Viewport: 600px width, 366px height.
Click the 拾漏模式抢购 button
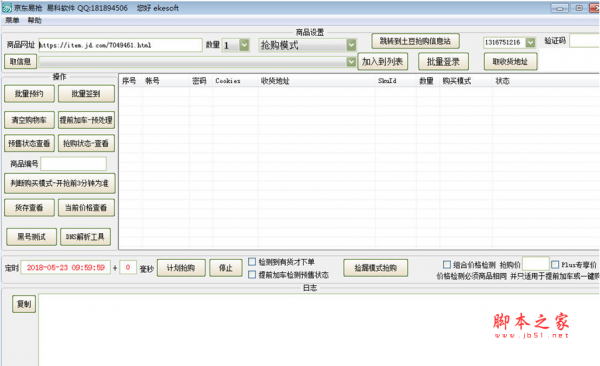pyautogui.click(x=375, y=268)
